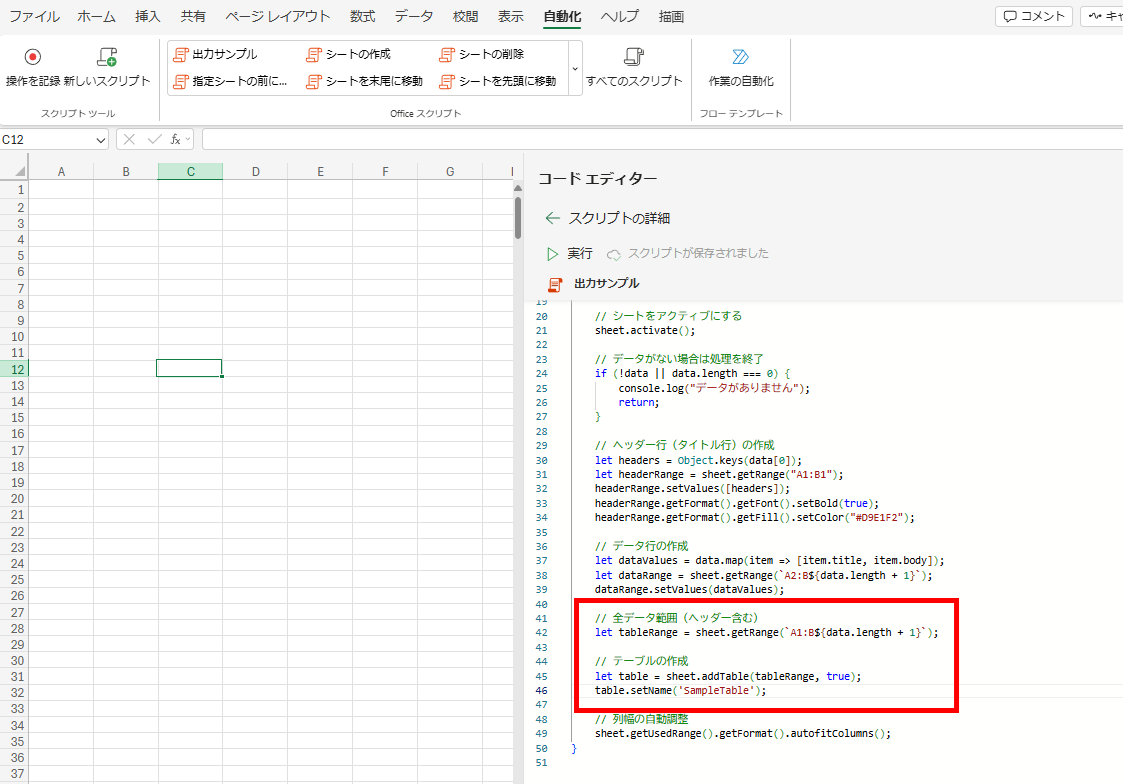The width and height of the screenshot is (1123, 784).
Task: Select cell C12 in the worksheet
Action: coord(189,369)
